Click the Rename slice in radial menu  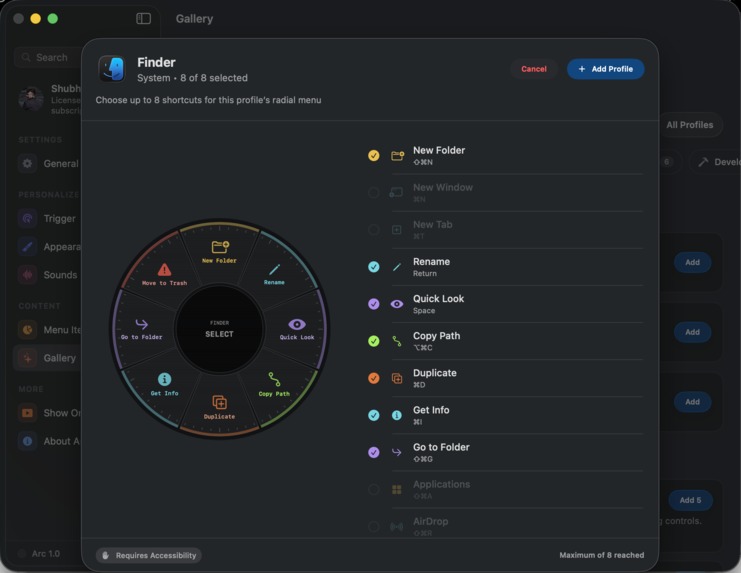(274, 274)
